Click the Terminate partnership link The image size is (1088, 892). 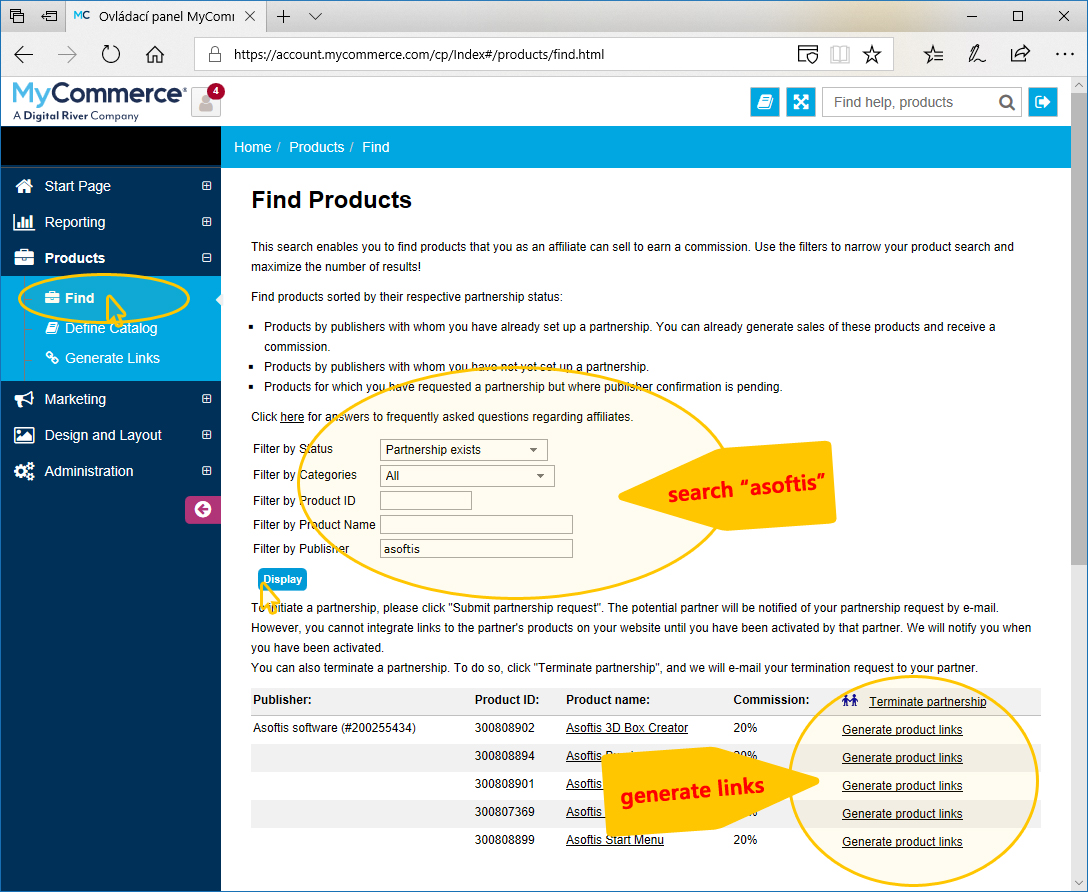[x=928, y=702]
